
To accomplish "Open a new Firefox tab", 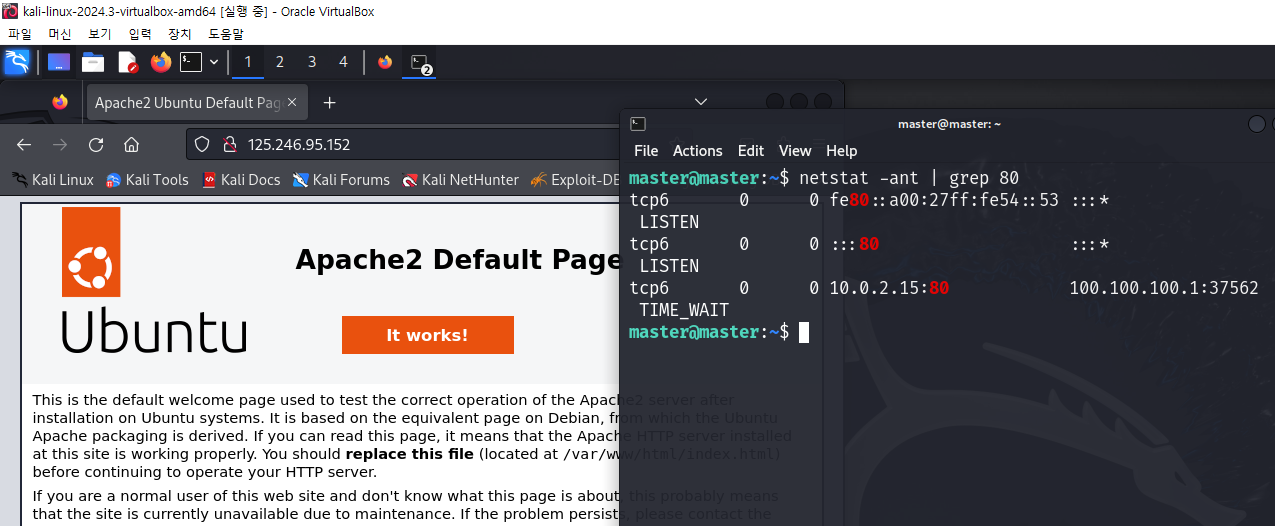I will (329, 102).
